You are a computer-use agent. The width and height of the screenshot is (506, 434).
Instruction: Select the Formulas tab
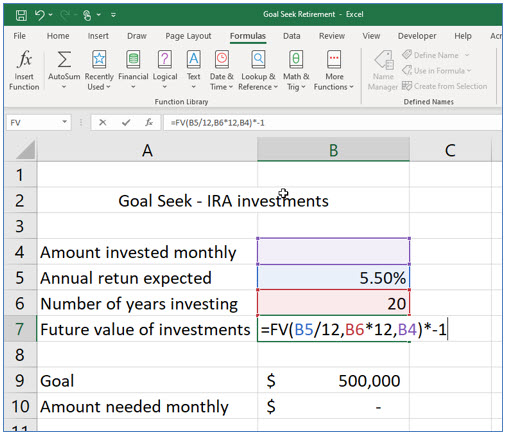248,36
